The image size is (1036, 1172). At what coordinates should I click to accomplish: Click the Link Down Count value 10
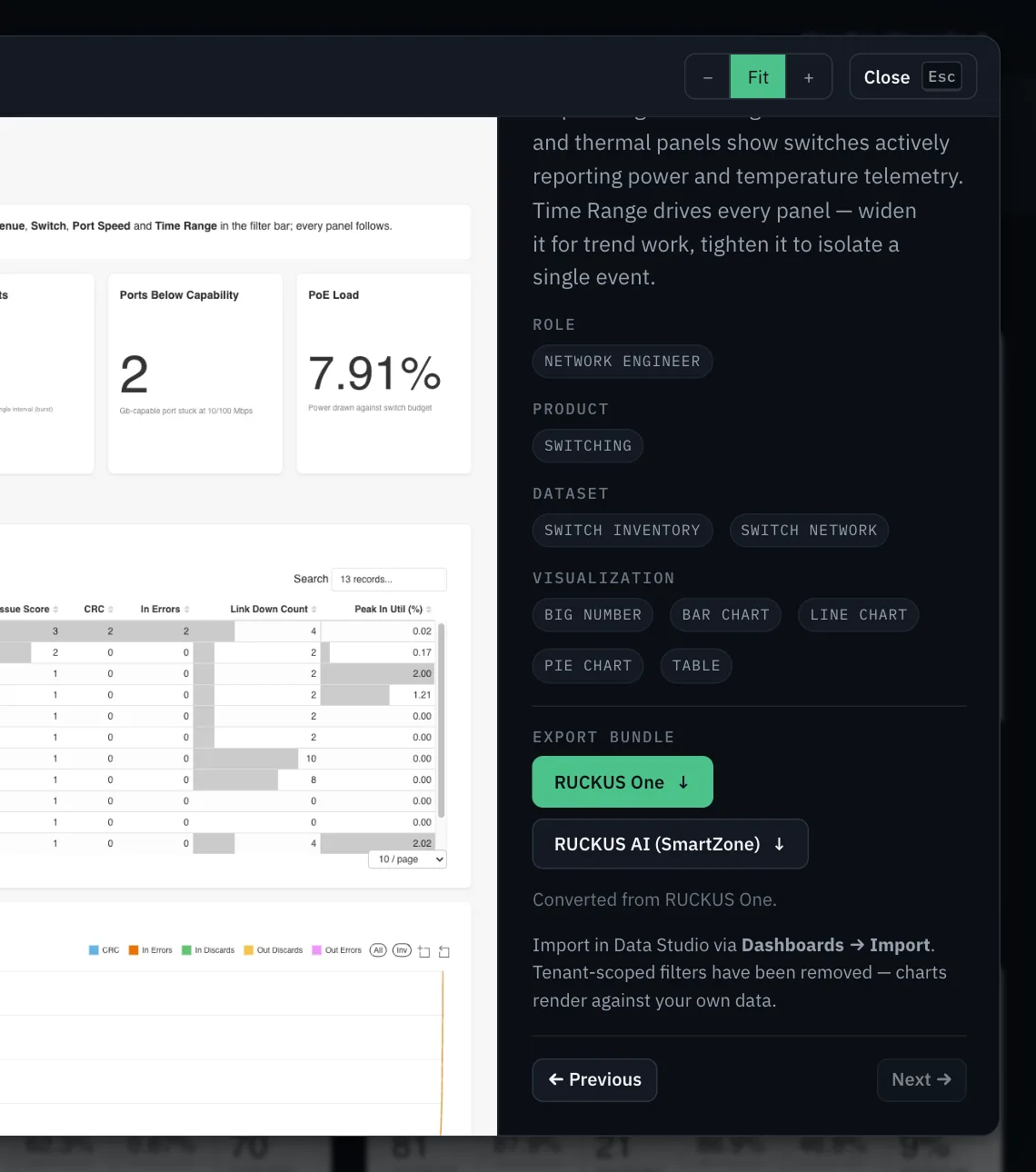coord(311,759)
